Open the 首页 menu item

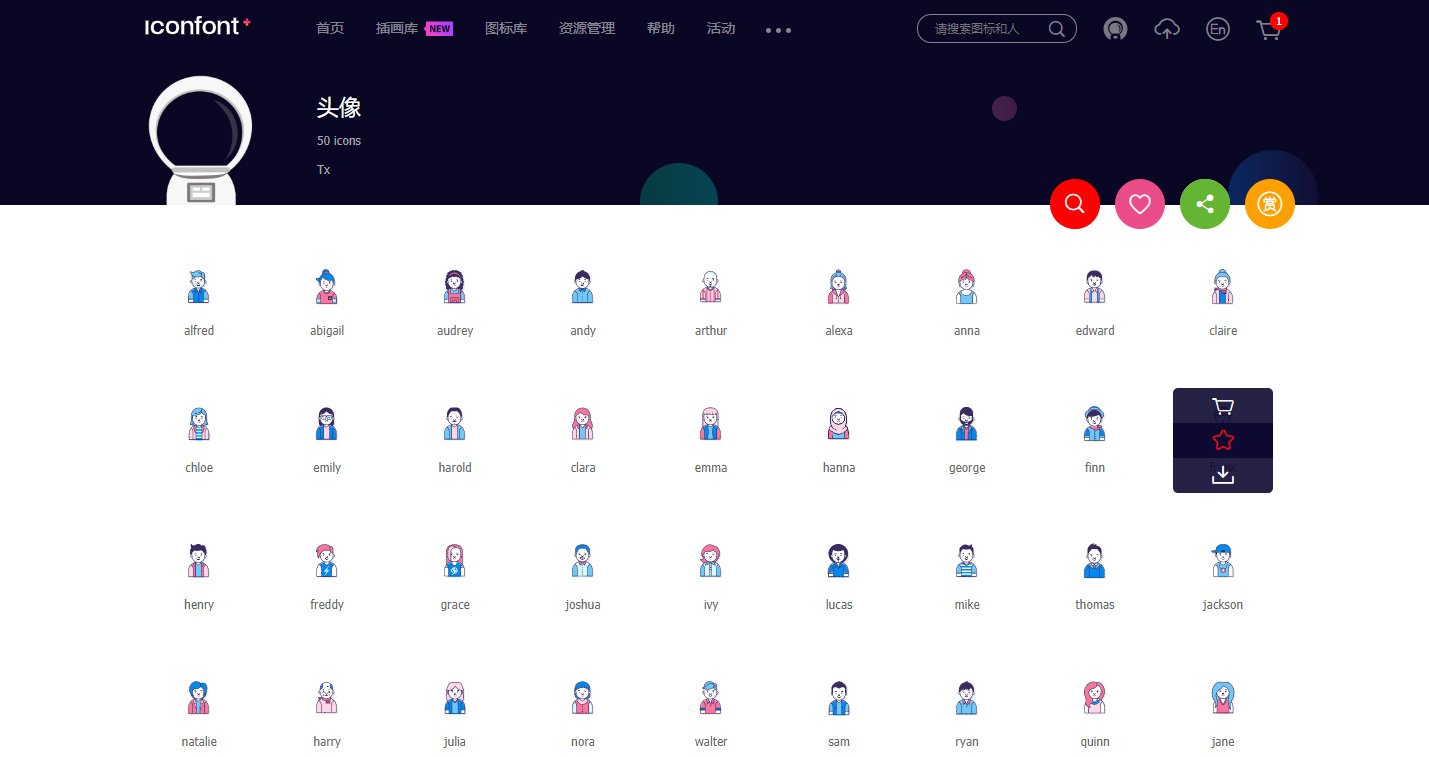[x=330, y=28]
